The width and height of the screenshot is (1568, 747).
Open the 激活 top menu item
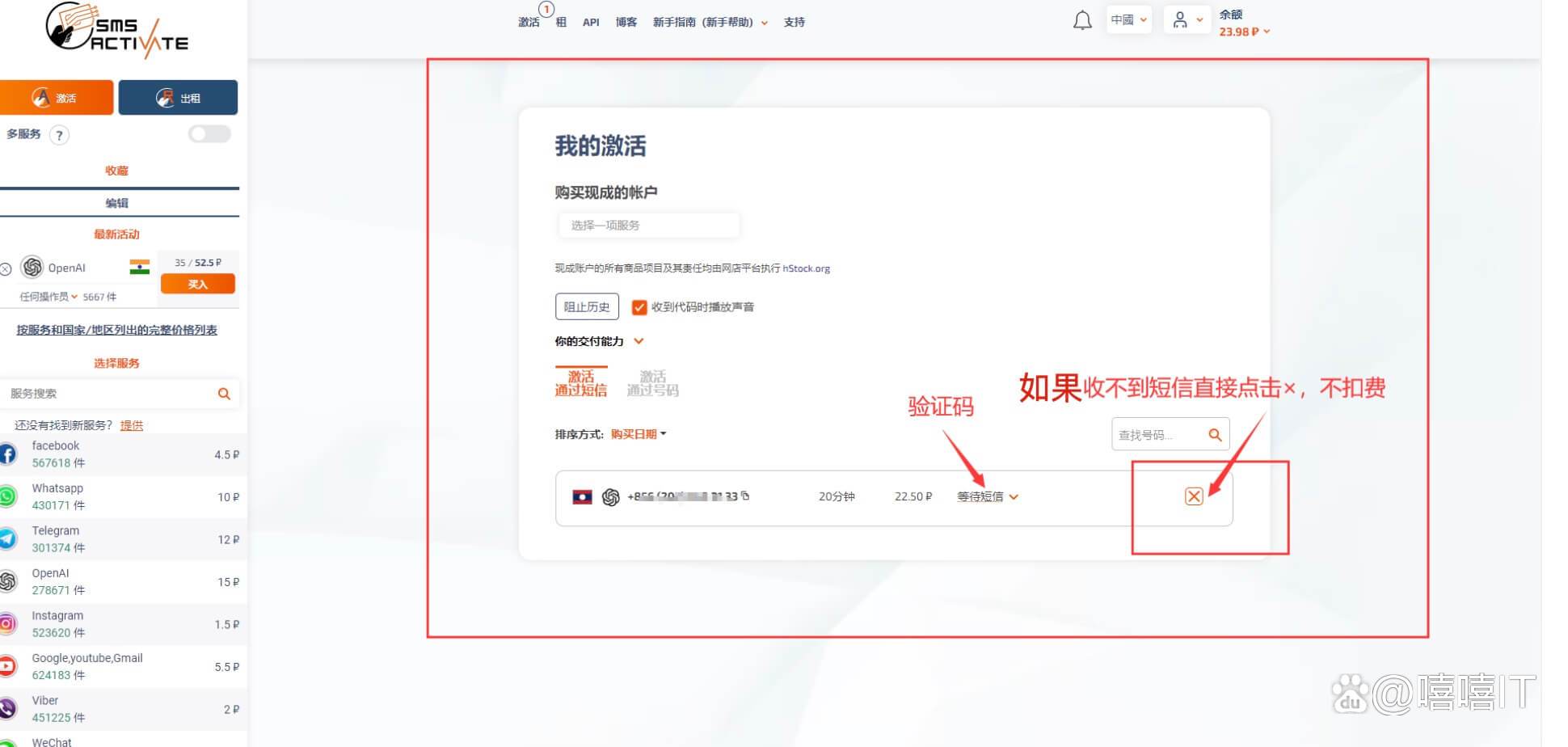tap(529, 23)
